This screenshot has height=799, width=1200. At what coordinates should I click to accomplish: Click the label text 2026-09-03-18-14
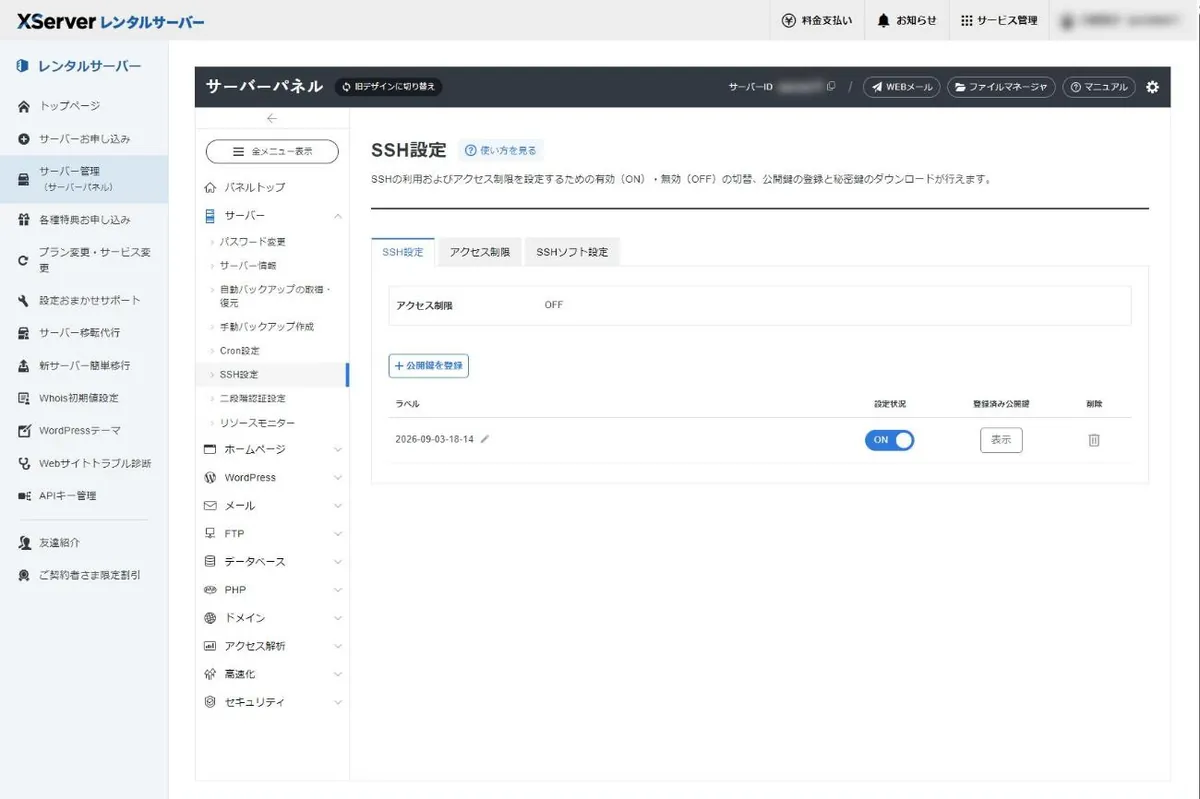[434, 439]
